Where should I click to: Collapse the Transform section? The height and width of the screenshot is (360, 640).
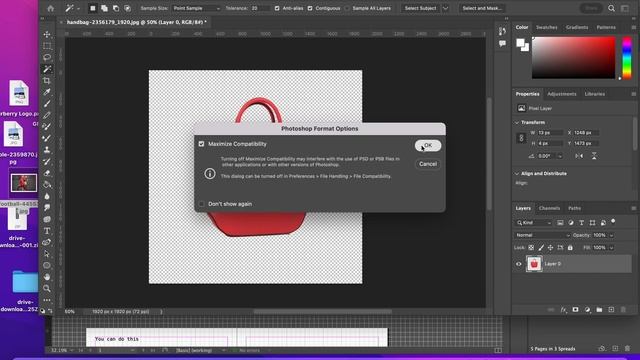tap(517, 122)
